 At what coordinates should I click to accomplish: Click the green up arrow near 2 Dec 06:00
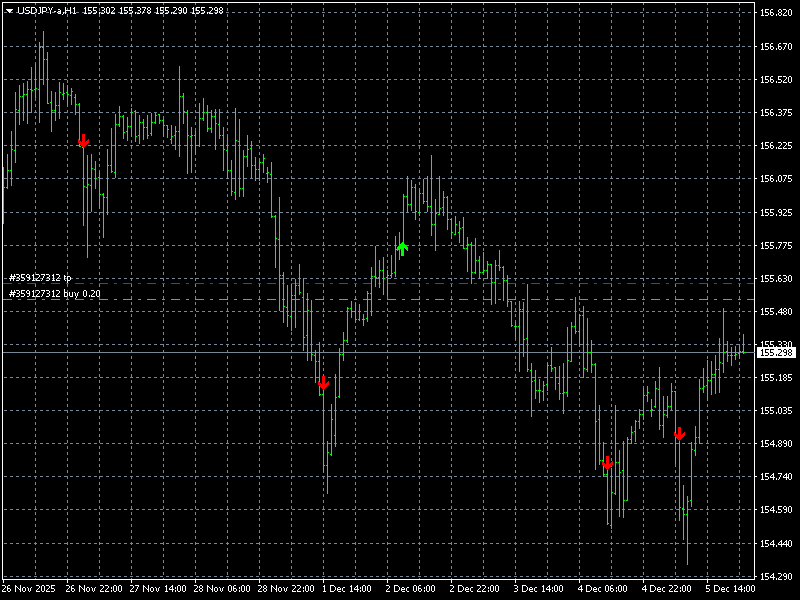pos(402,248)
